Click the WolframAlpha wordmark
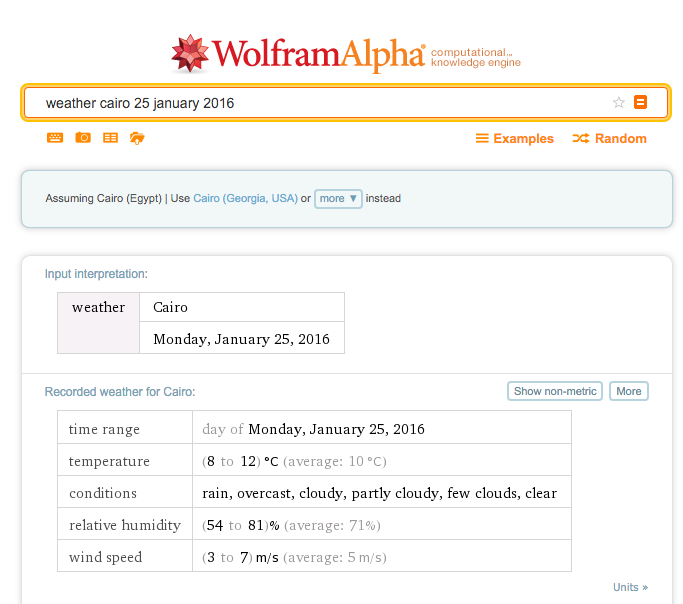Image resolution: width=683 pixels, height=604 pixels. point(318,54)
